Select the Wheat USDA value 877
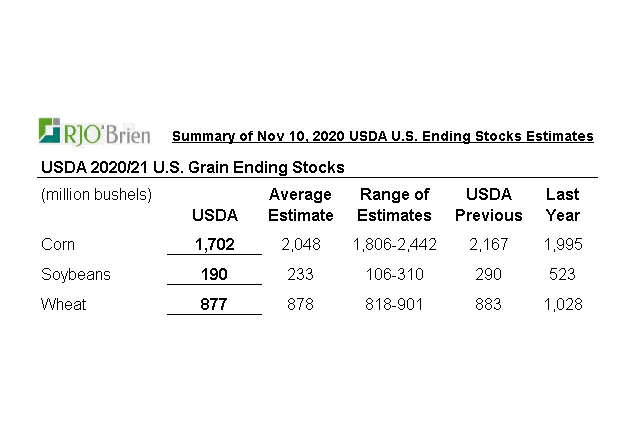The image size is (636, 430). pos(214,304)
